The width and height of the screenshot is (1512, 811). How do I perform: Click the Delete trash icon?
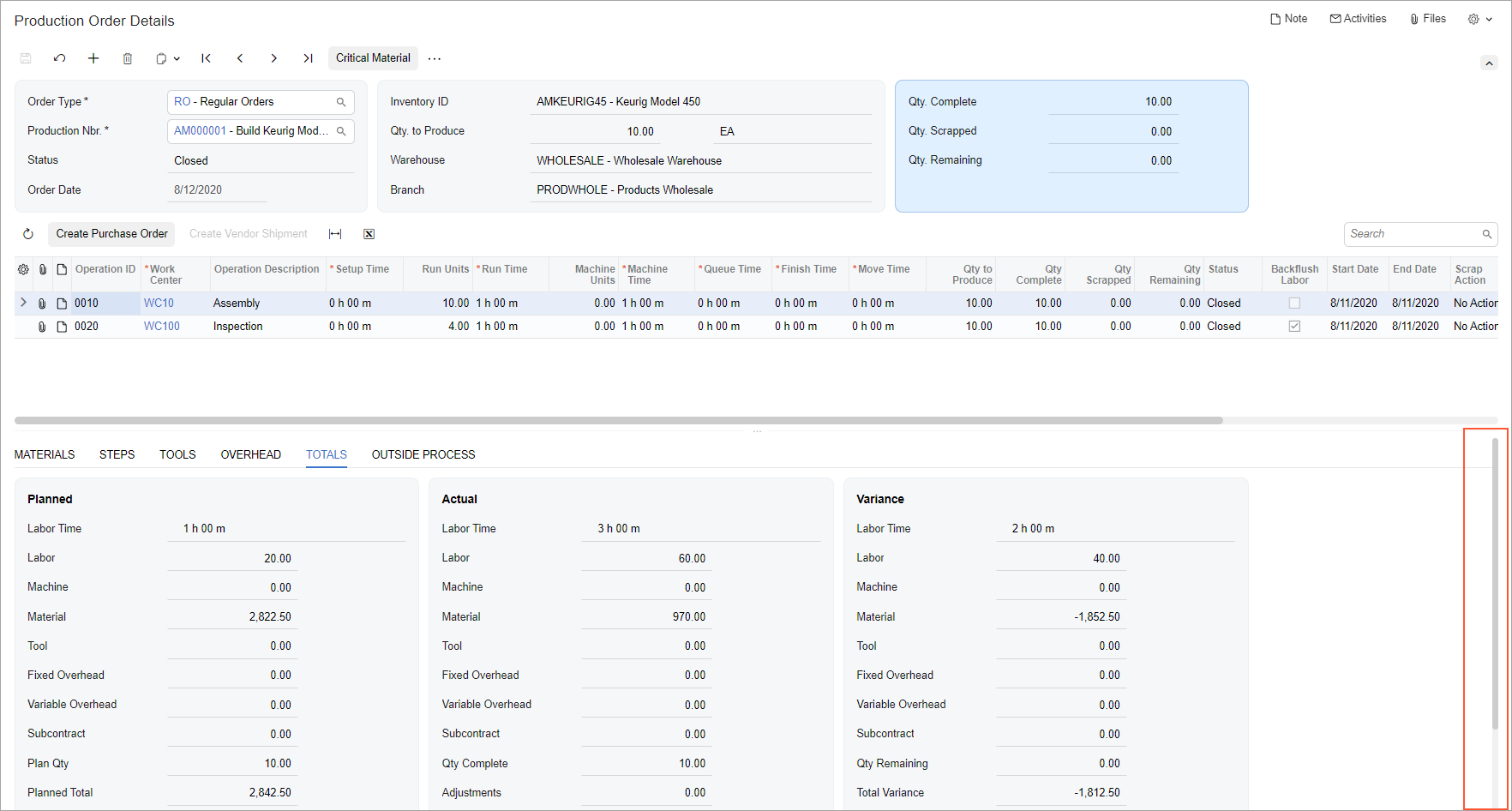point(128,58)
